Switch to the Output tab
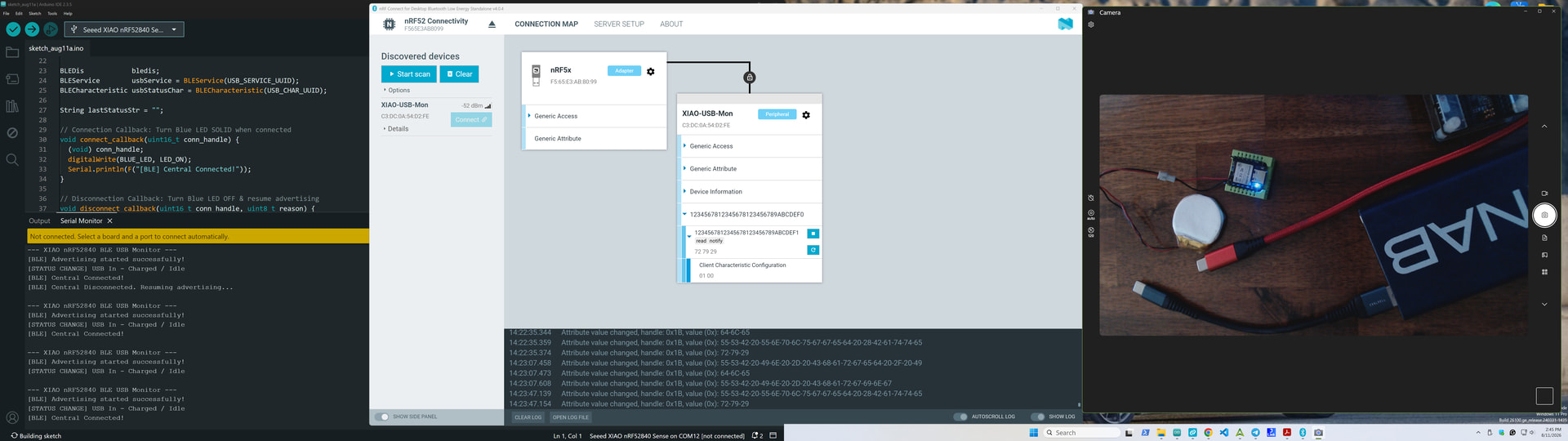 pos(39,220)
